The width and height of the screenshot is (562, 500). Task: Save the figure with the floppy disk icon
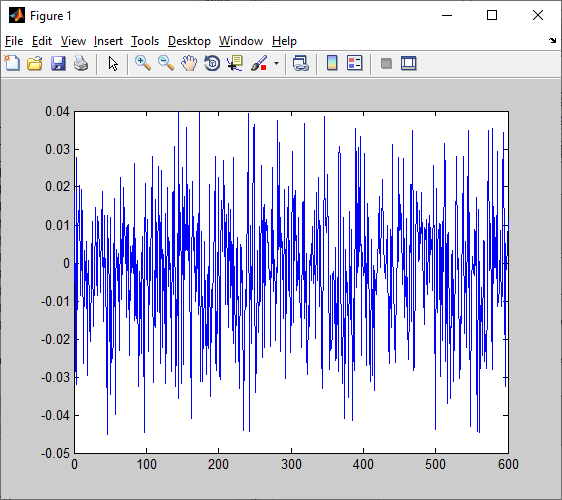58,63
